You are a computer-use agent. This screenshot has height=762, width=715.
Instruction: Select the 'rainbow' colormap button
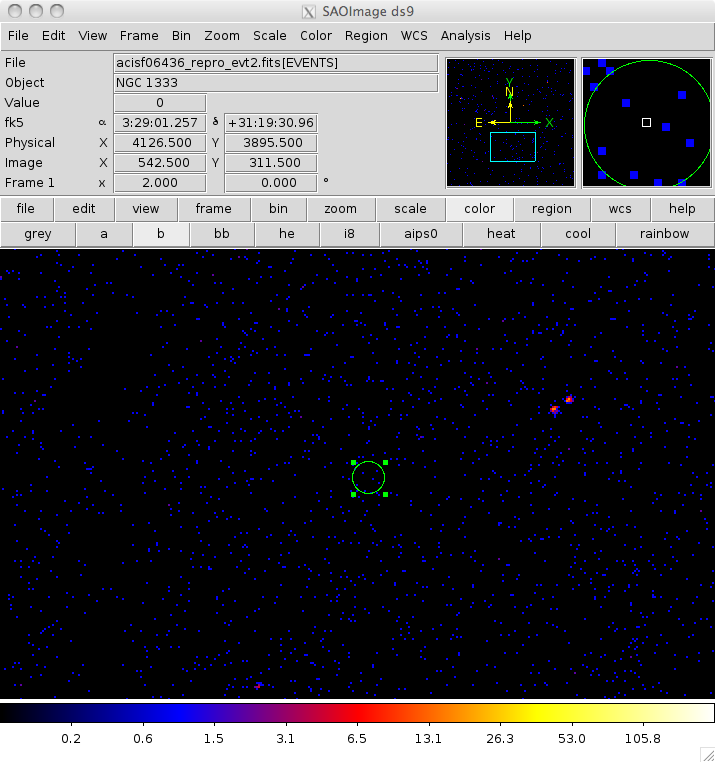[664, 234]
